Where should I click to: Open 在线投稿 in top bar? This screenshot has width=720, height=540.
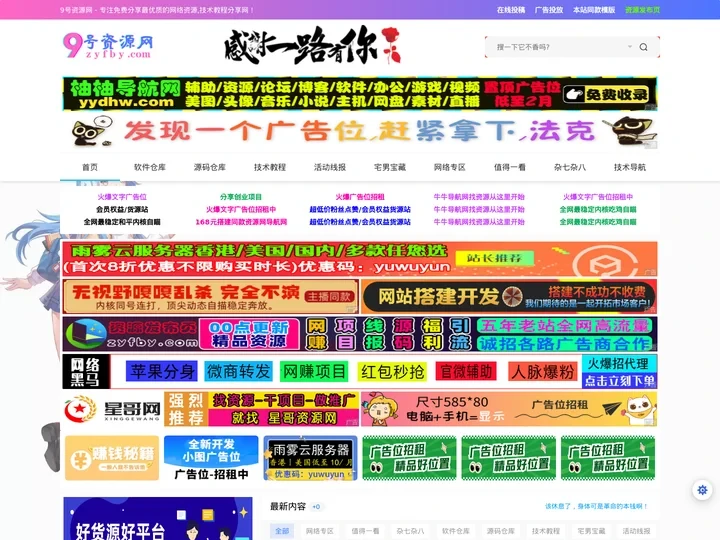511,10
